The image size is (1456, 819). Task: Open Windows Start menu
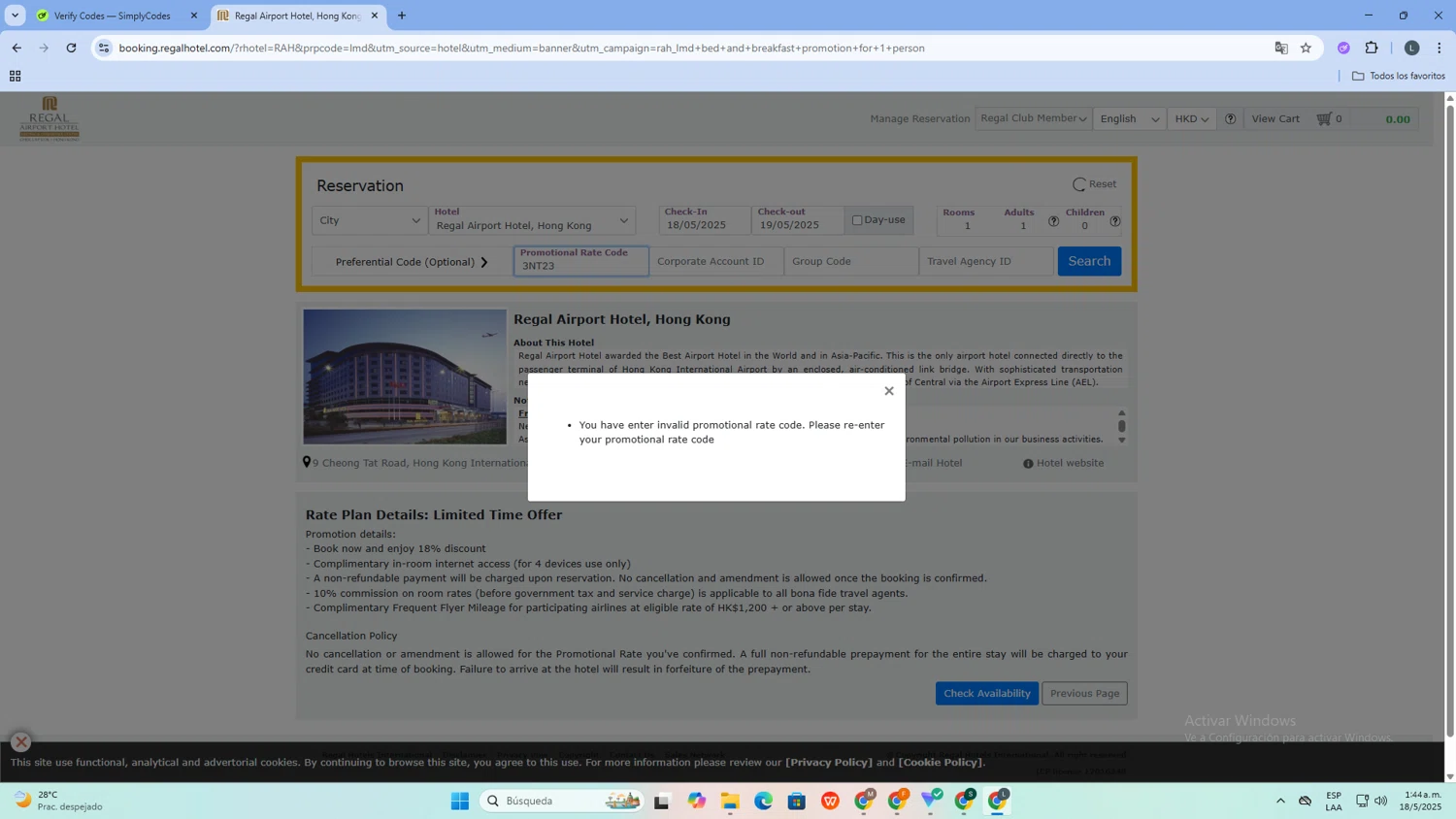[460, 801]
